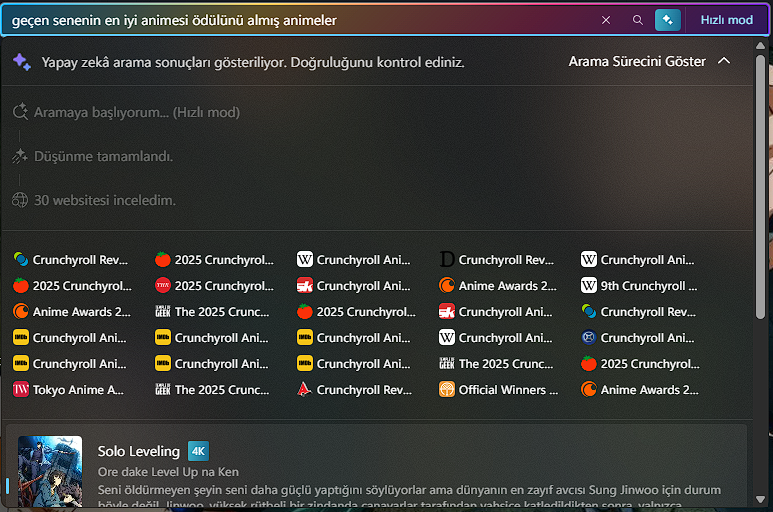773x512 pixels.
Task: Toggle the AI sparkle search button
Action: coord(668,20)
